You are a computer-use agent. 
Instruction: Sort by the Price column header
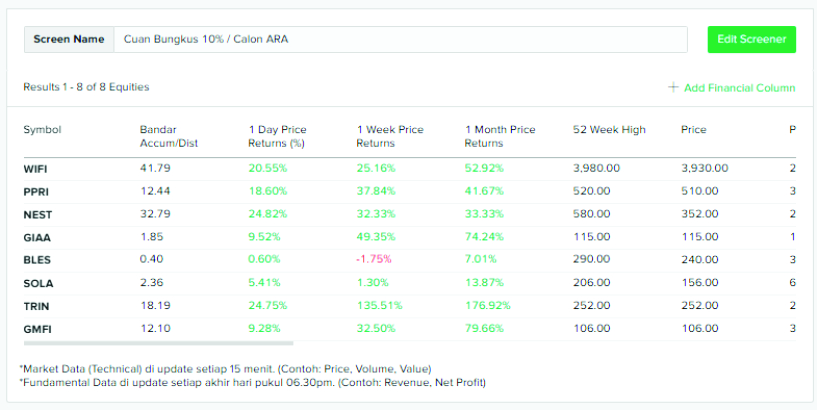[x=693, y=130]
